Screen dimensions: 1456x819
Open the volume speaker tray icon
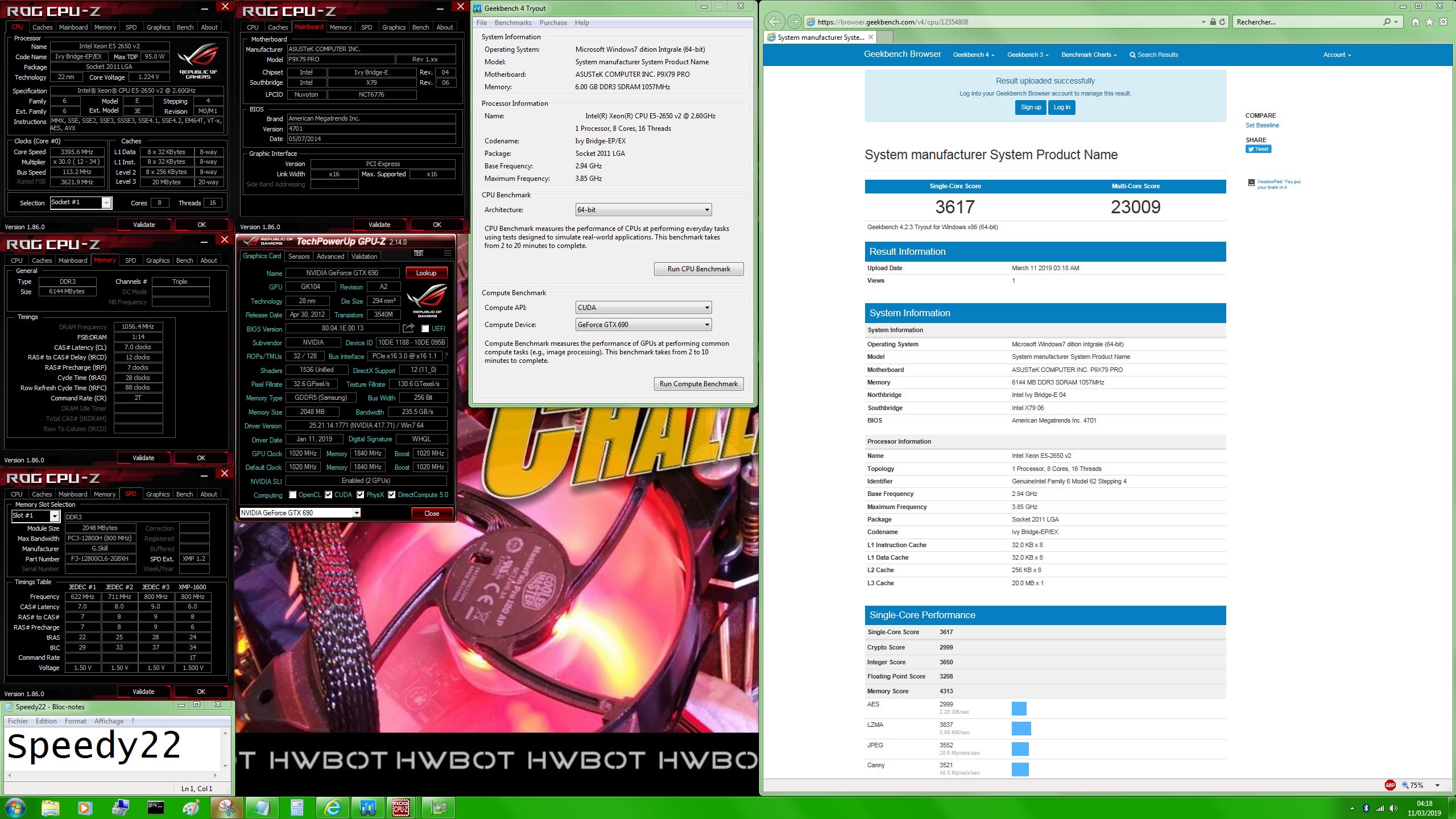coord(1393,808)
